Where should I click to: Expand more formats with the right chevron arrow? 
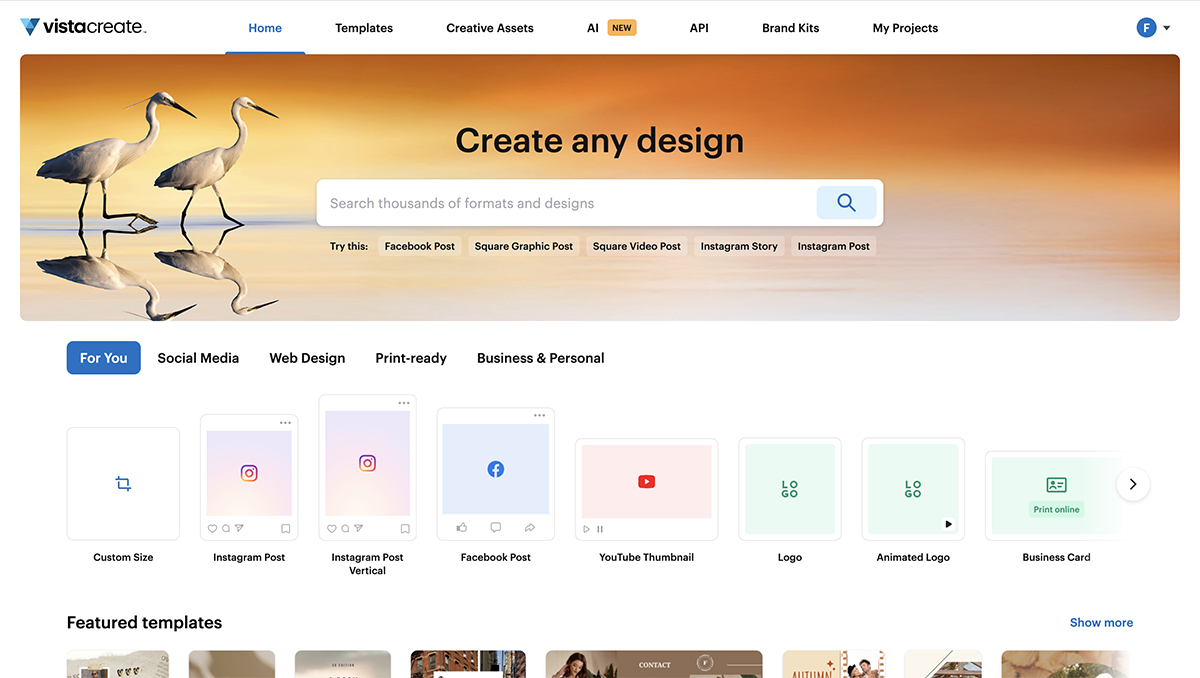coord(1133,483)
